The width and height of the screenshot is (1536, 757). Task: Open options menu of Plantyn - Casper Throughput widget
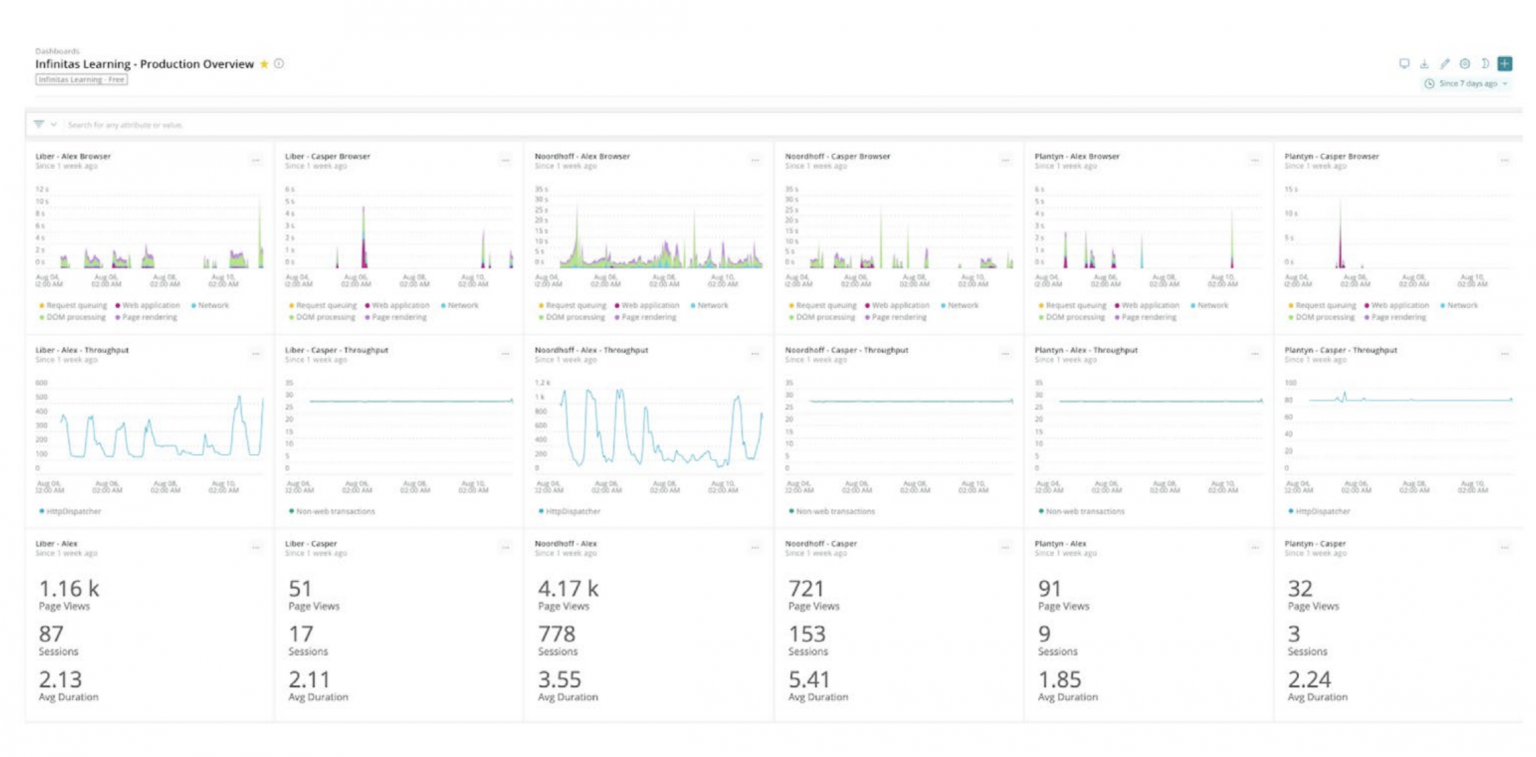click(x=1505, y=354)
